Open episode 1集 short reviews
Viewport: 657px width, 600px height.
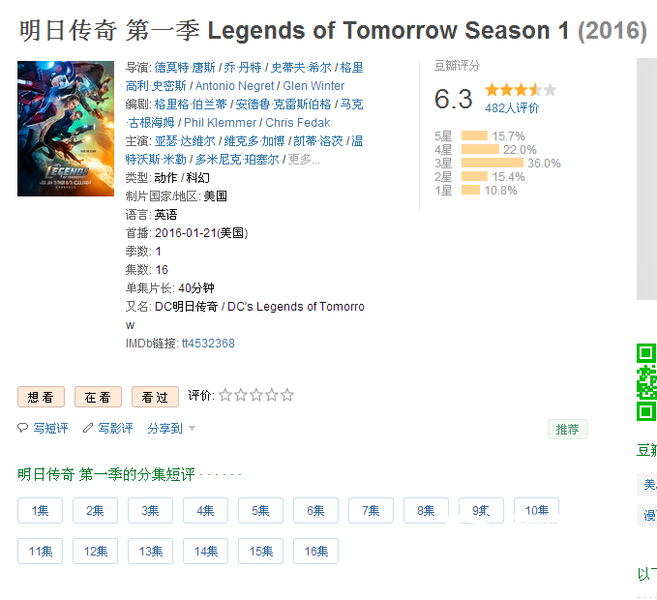click(x=40, y=510)
